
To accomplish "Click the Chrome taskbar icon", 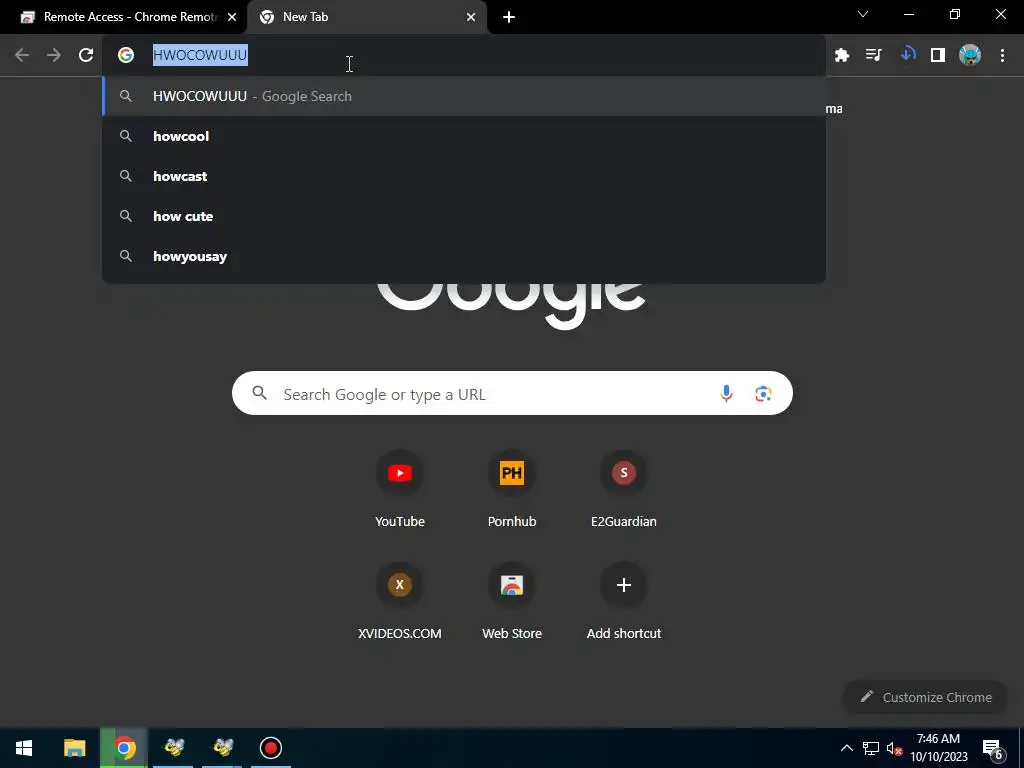I will tap(124, 748).
